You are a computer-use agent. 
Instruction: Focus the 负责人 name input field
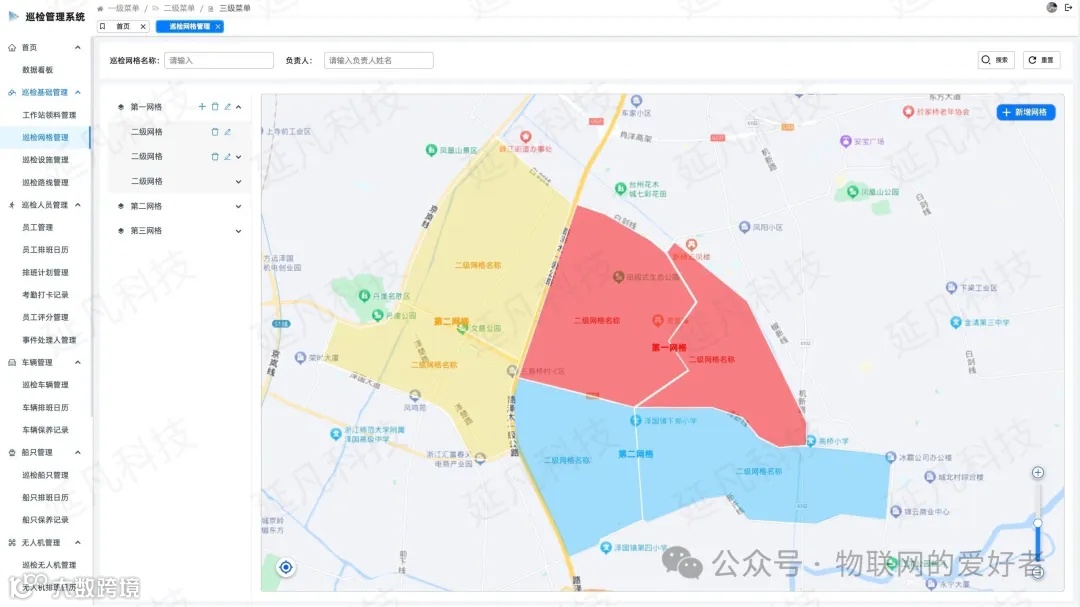(378, 61)
